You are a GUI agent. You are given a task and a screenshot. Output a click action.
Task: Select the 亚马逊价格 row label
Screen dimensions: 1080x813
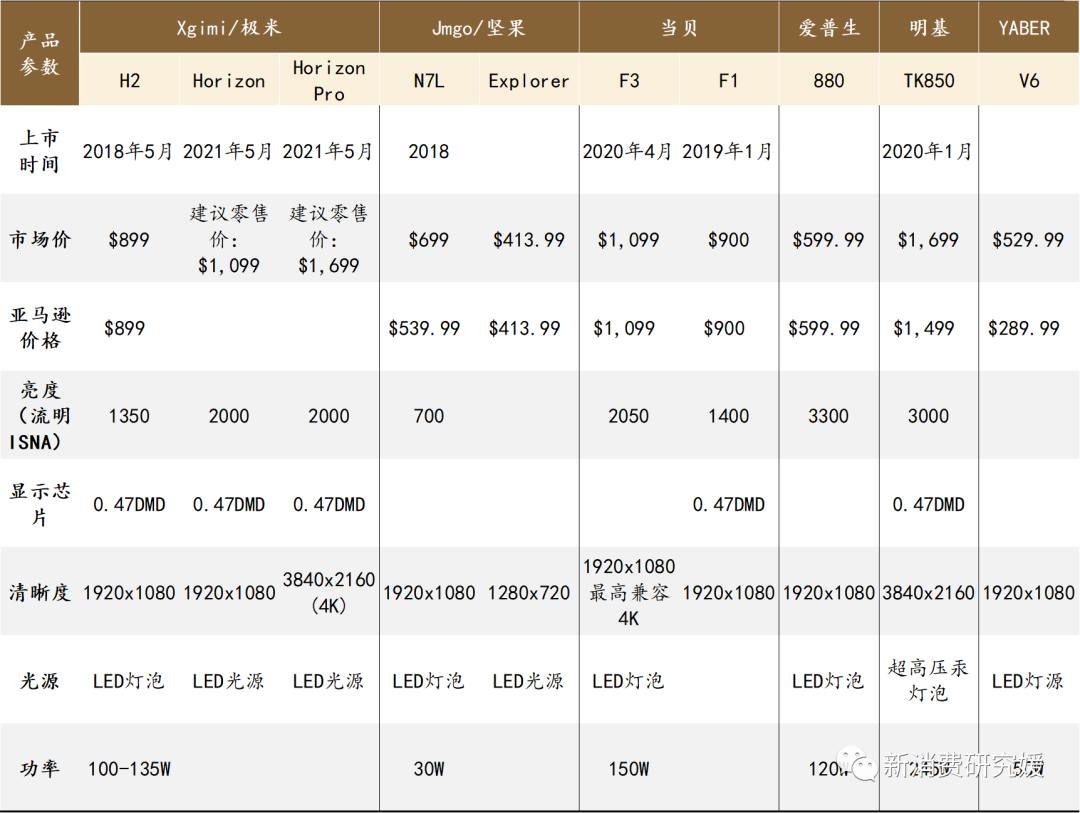pos(40,327)
